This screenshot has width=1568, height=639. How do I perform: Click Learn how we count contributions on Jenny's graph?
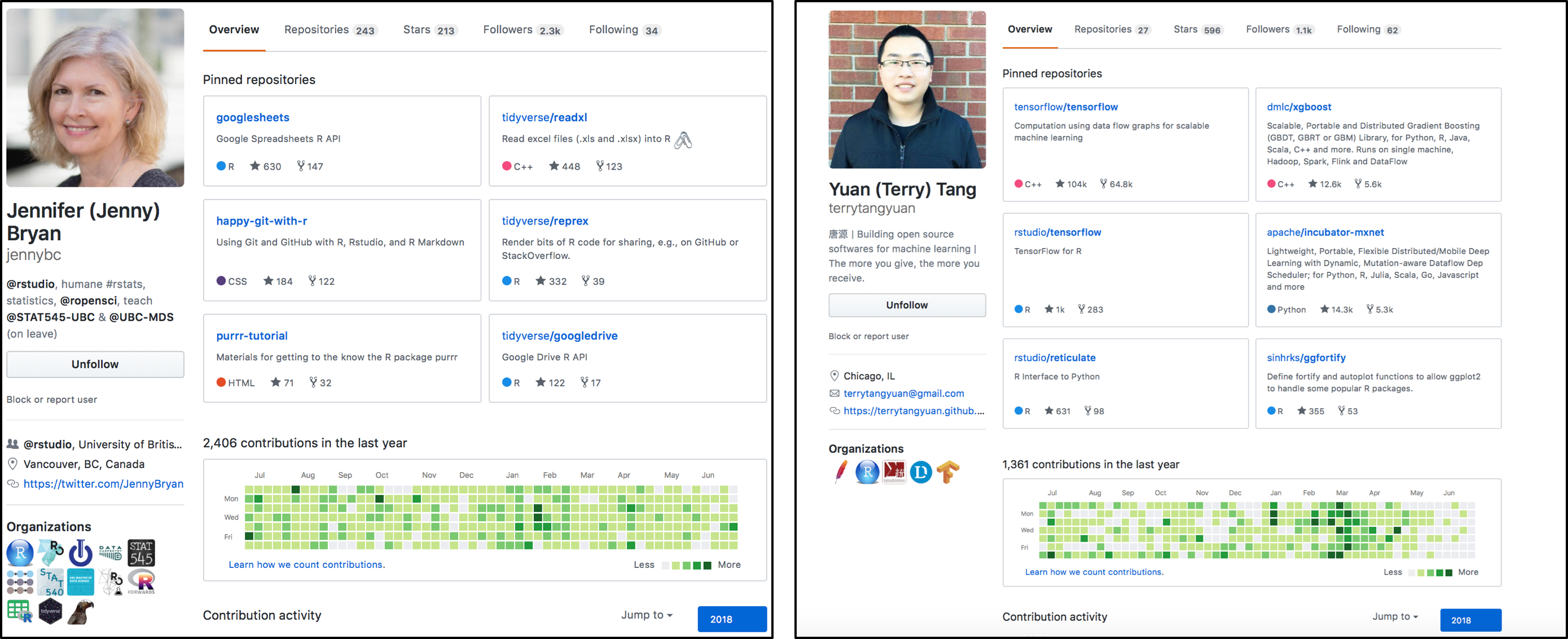(307, 564)
